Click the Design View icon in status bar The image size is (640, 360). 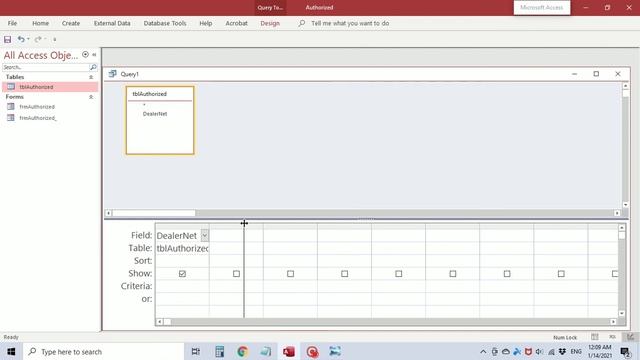point(631,337)
